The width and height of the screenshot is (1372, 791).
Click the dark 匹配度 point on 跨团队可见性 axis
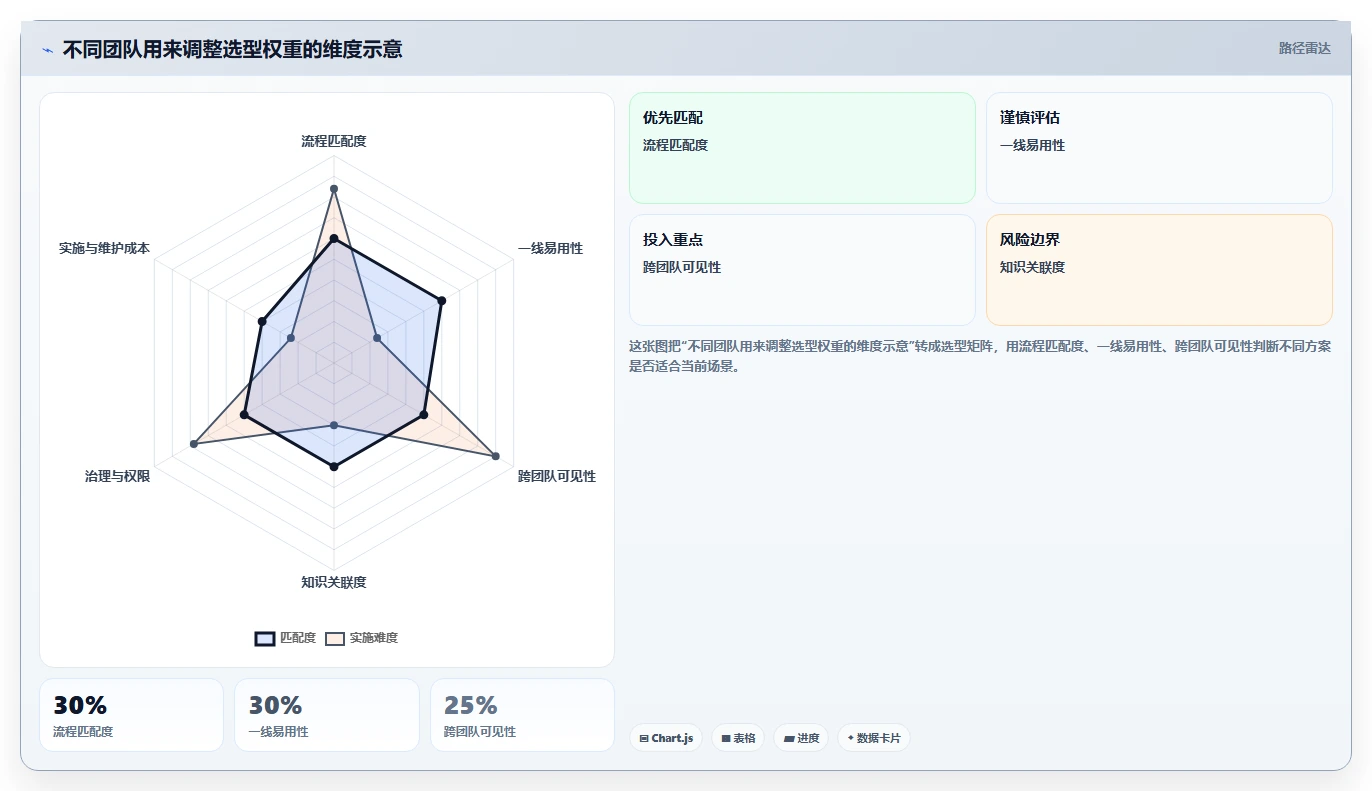click(x=424, y=414)
